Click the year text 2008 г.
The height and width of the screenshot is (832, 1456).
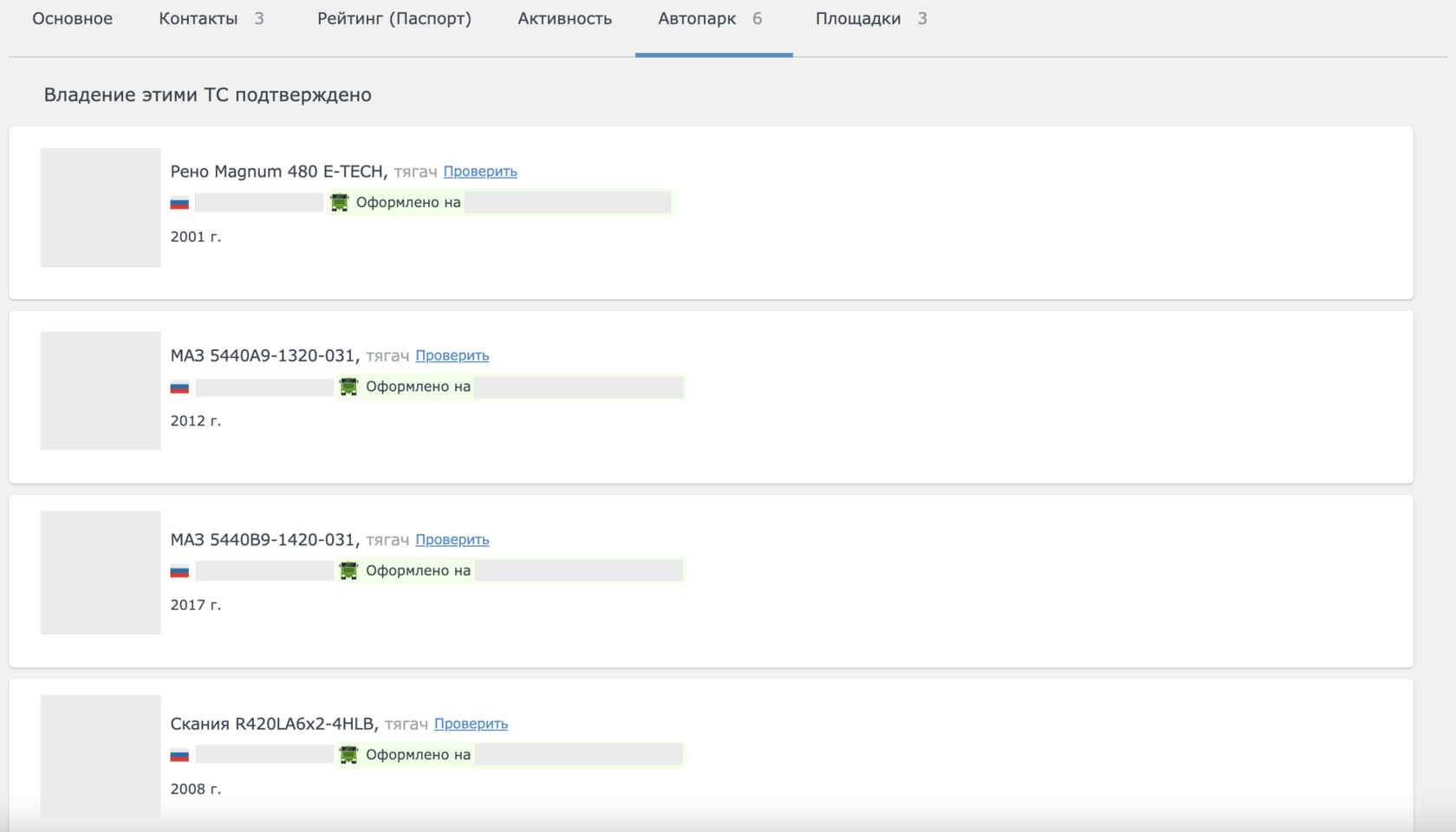(x=196, y=789)
